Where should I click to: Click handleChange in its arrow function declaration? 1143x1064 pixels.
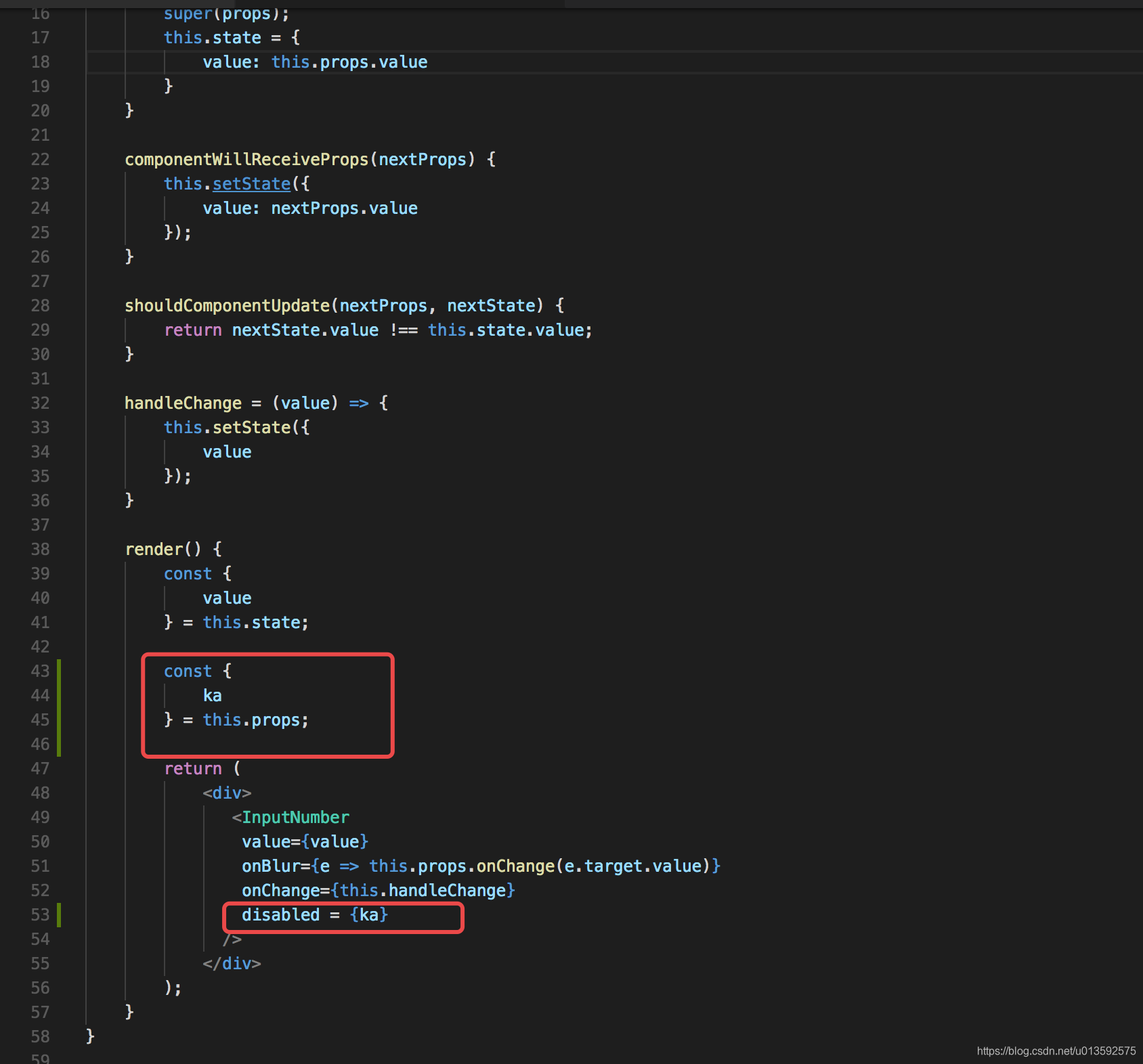pos(183,403)
